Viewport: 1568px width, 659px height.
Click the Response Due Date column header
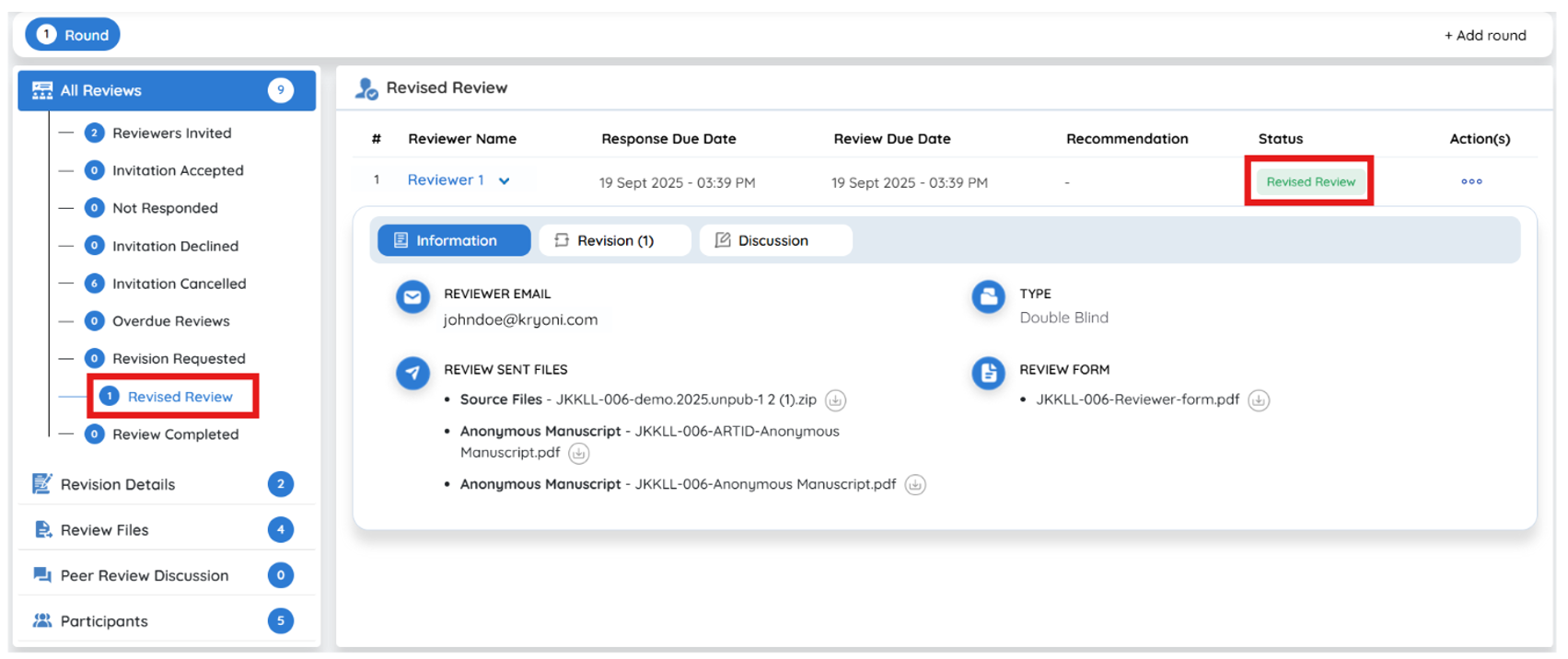tap(668, 139)
